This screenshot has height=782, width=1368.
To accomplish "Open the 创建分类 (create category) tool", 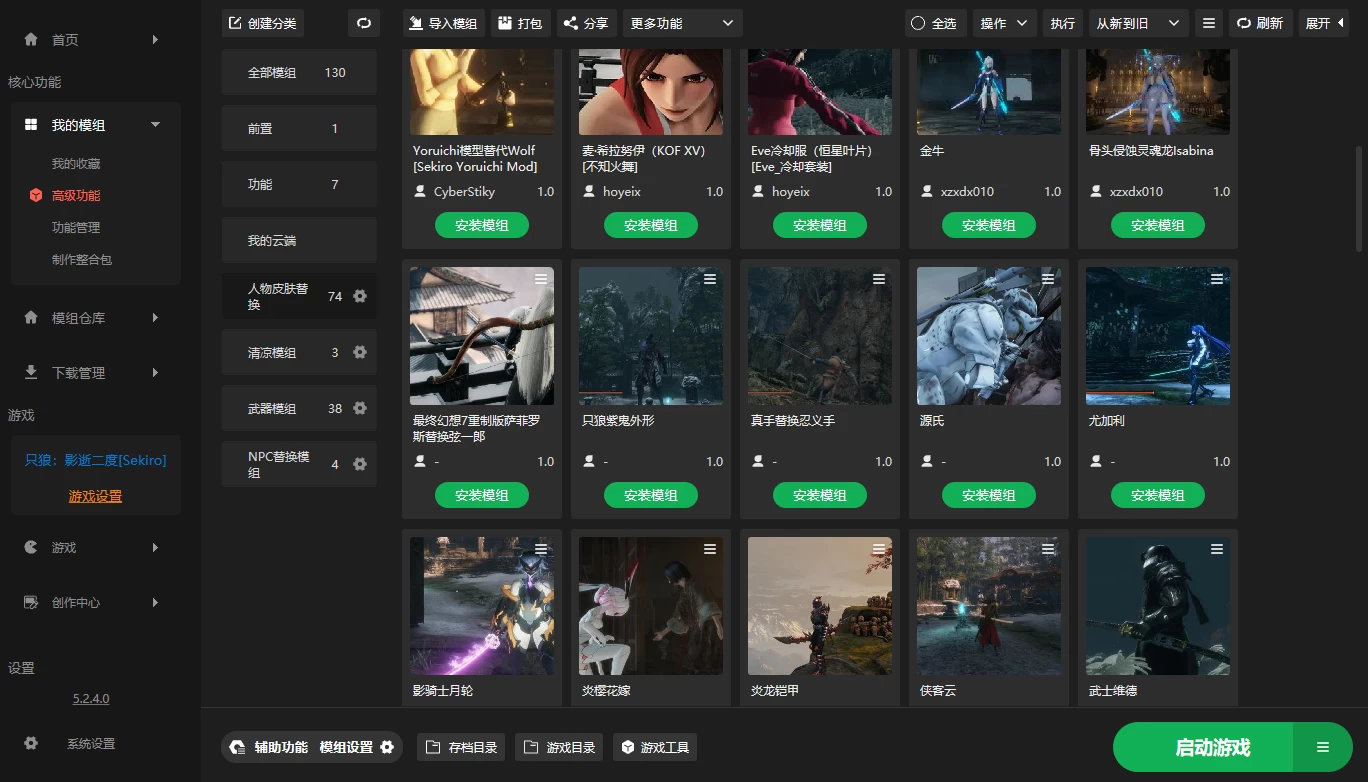I will pos(262,22).
